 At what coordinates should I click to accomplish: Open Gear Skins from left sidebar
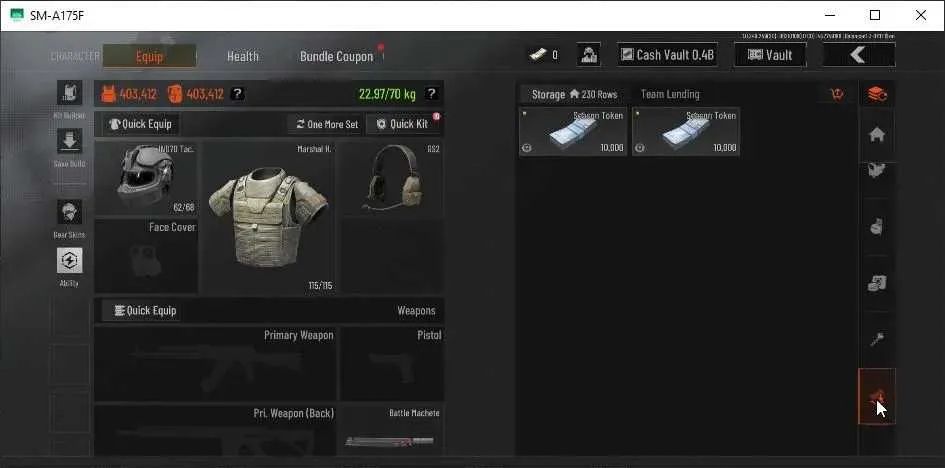click(x=69, y=212)
